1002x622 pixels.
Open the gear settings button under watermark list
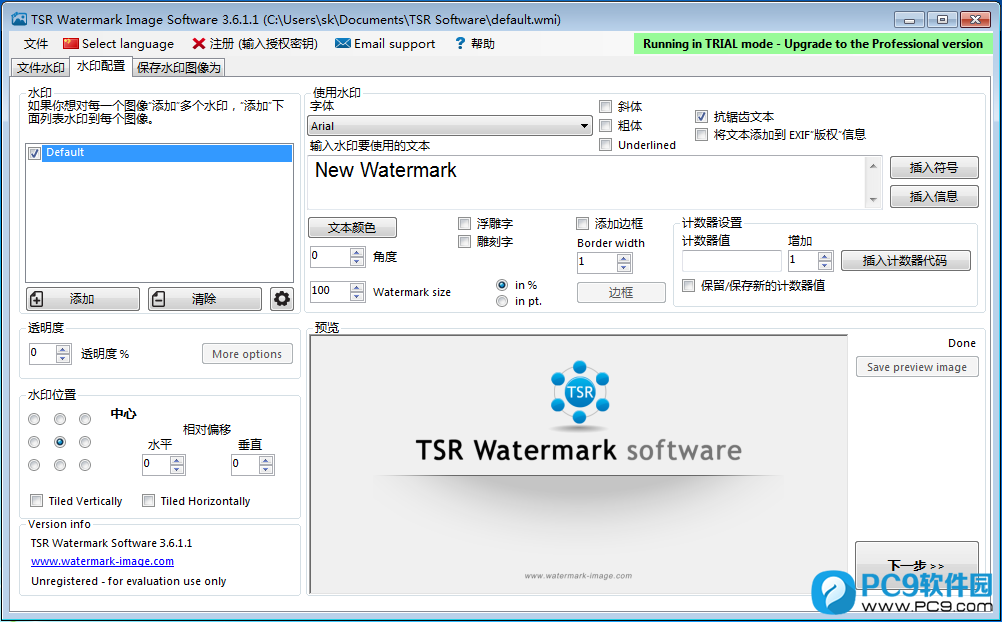pyautogui.click(x=281, y=299)
